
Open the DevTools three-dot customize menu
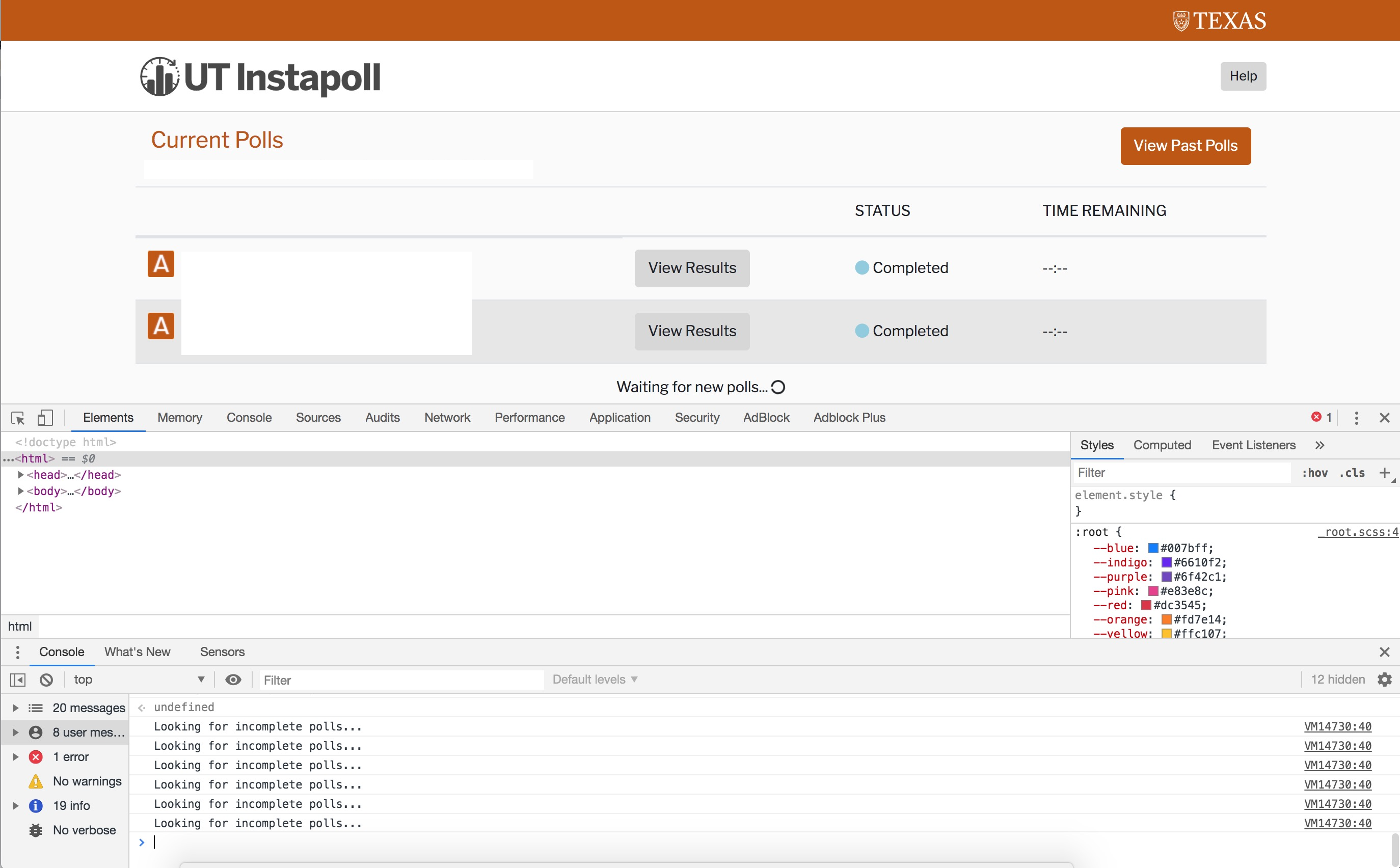click(1356, 418)
